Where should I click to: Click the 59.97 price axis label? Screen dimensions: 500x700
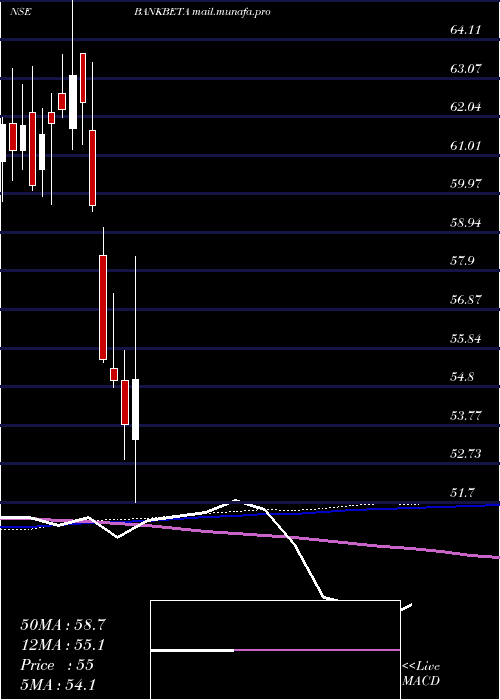coord(465,183)
